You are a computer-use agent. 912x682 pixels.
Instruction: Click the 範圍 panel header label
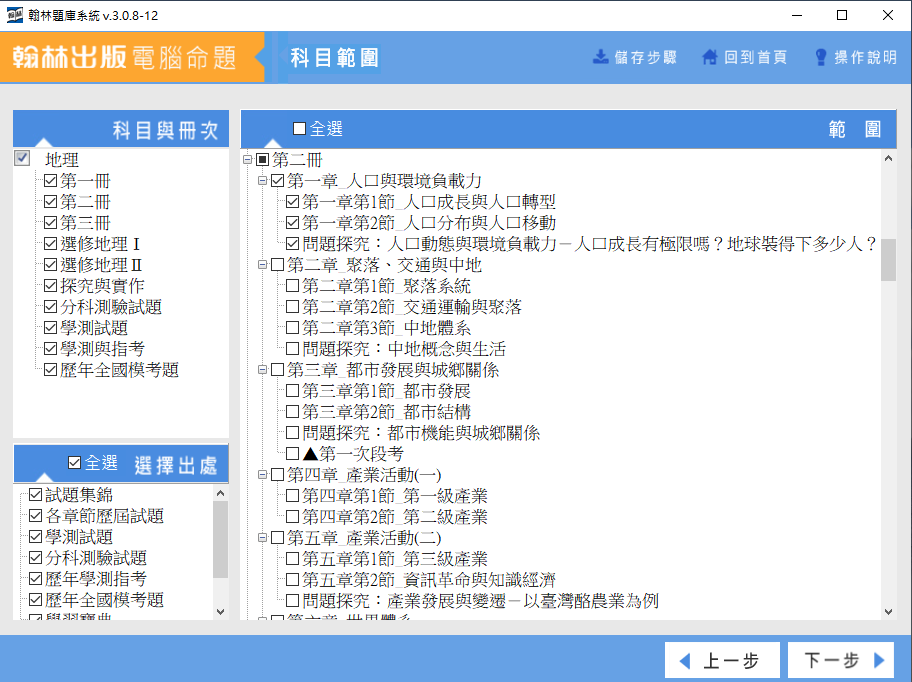pos(854,129)
